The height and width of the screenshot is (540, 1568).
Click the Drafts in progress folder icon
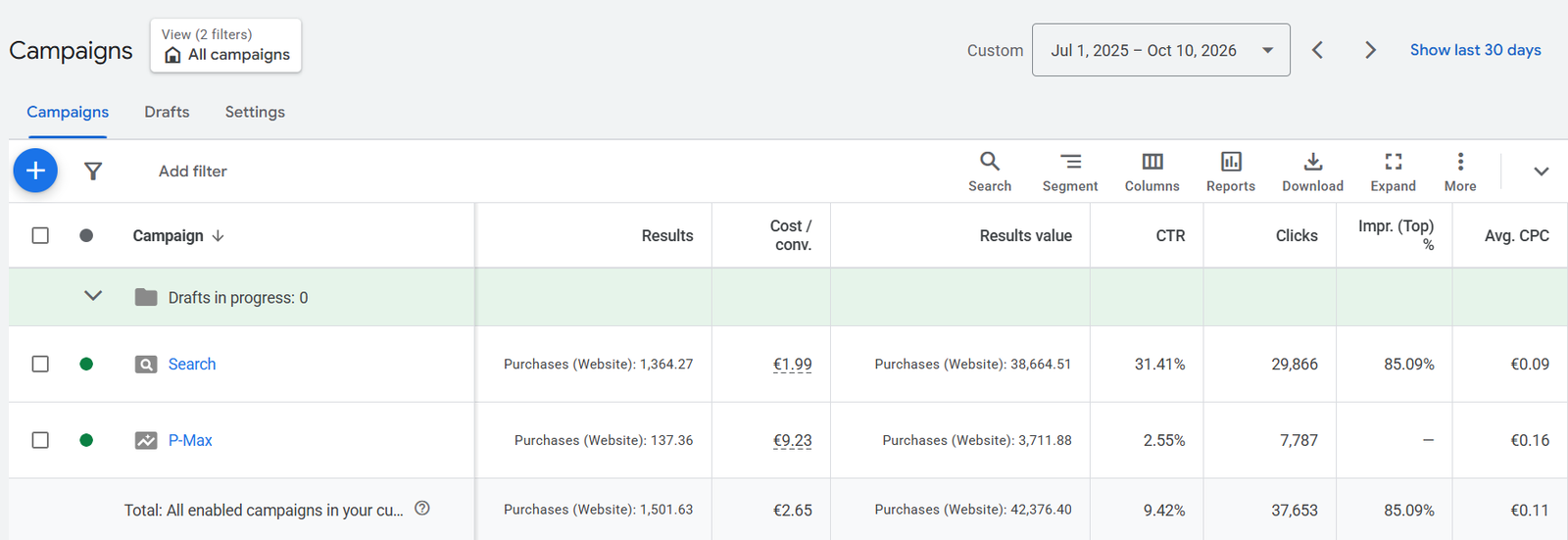point(146,297)
